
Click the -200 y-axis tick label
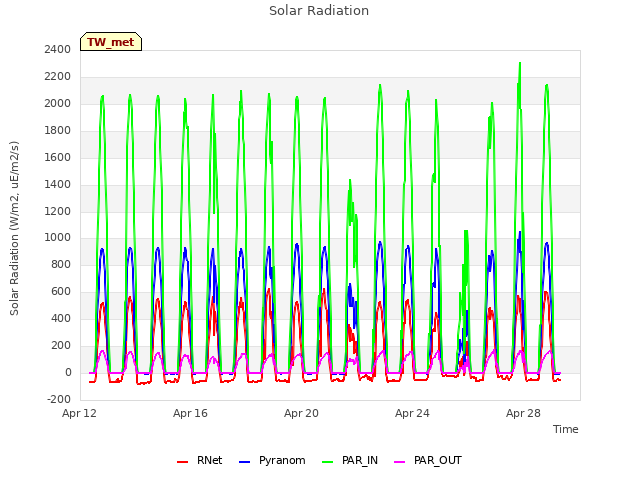point(59,399)
